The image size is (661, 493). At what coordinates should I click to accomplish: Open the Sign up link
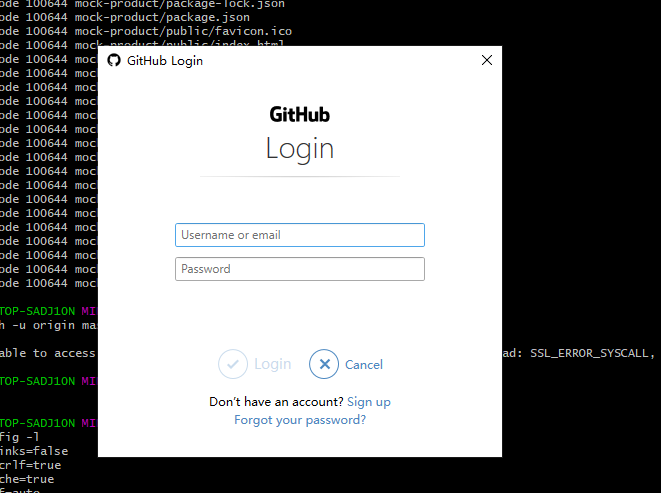click(x=369, y=402)
